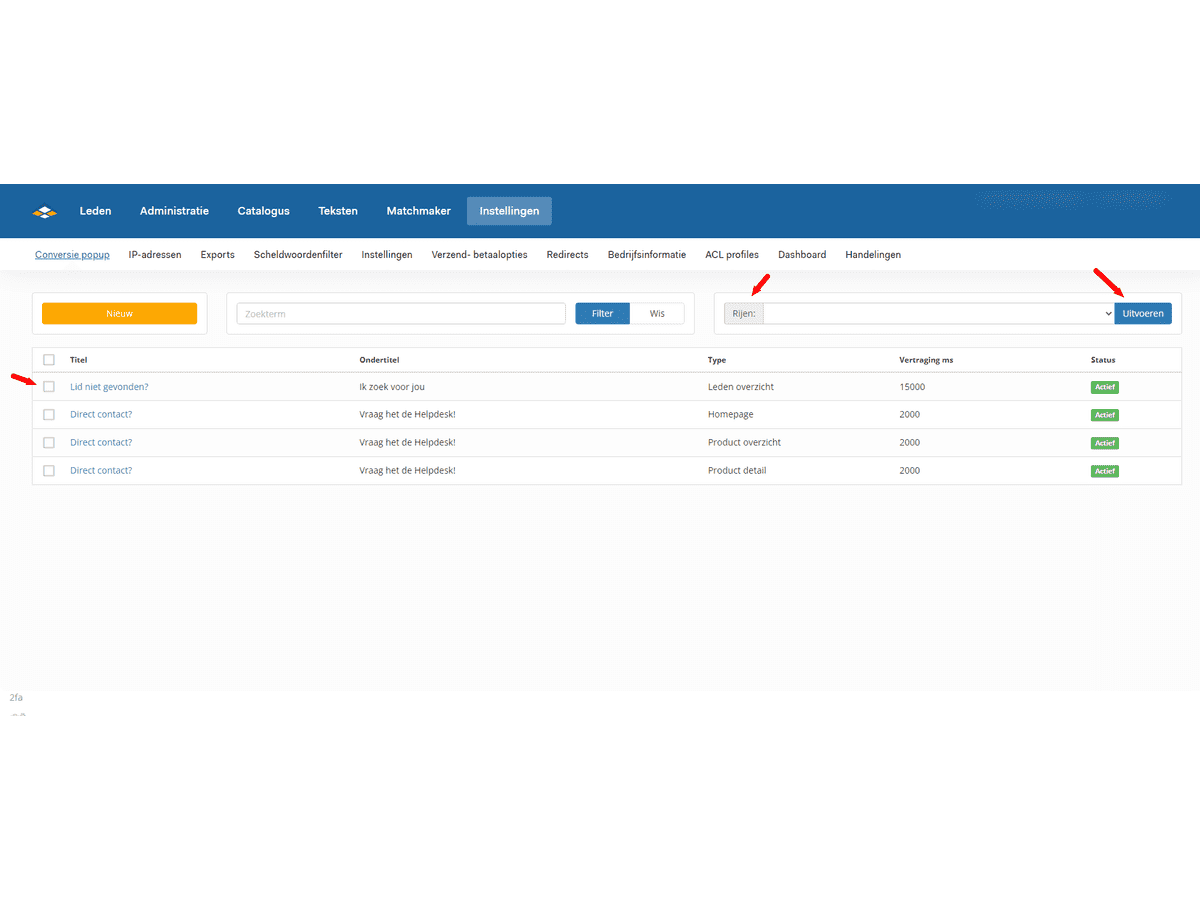Tick the checkbox for 'Lid niet gevonden?'
The height and width of the screenshot is (900, 1200).
49,387
